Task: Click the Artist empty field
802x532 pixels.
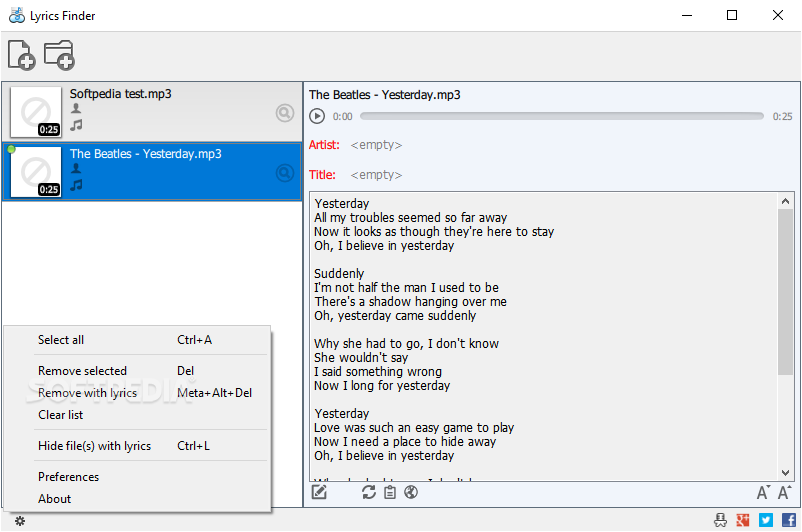Action: pyautogui.click(x=376, y=145)
